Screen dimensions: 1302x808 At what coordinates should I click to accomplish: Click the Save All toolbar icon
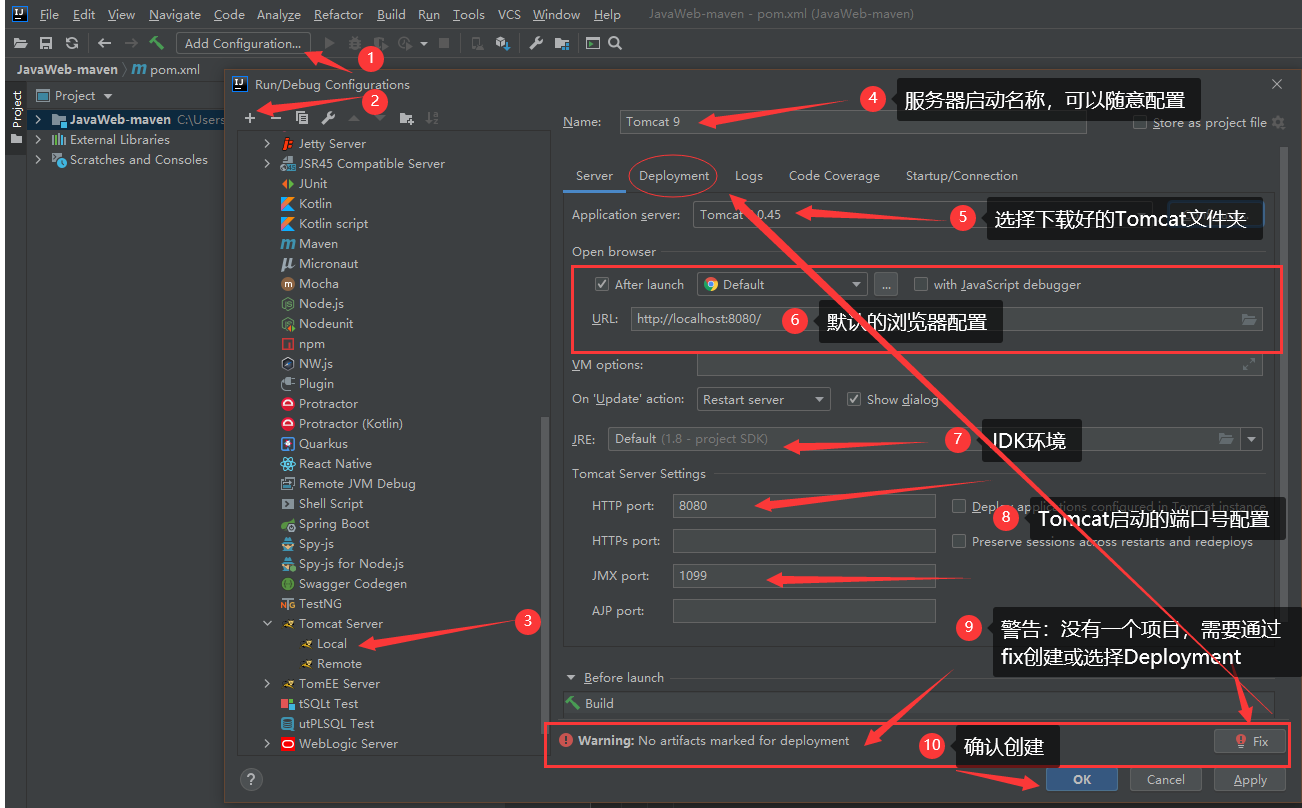(46, 43)
